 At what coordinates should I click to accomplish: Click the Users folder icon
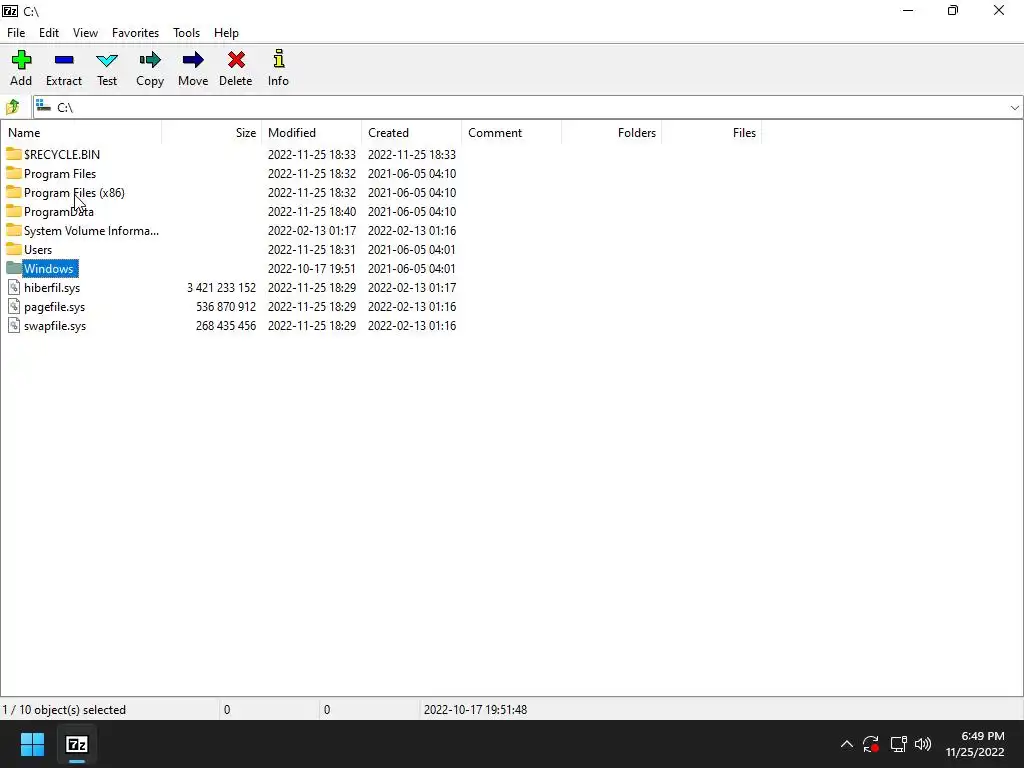pos(14,249)
